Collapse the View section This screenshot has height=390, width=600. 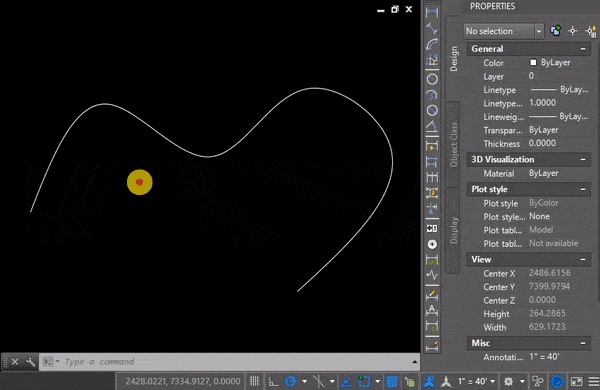(583, 259)
